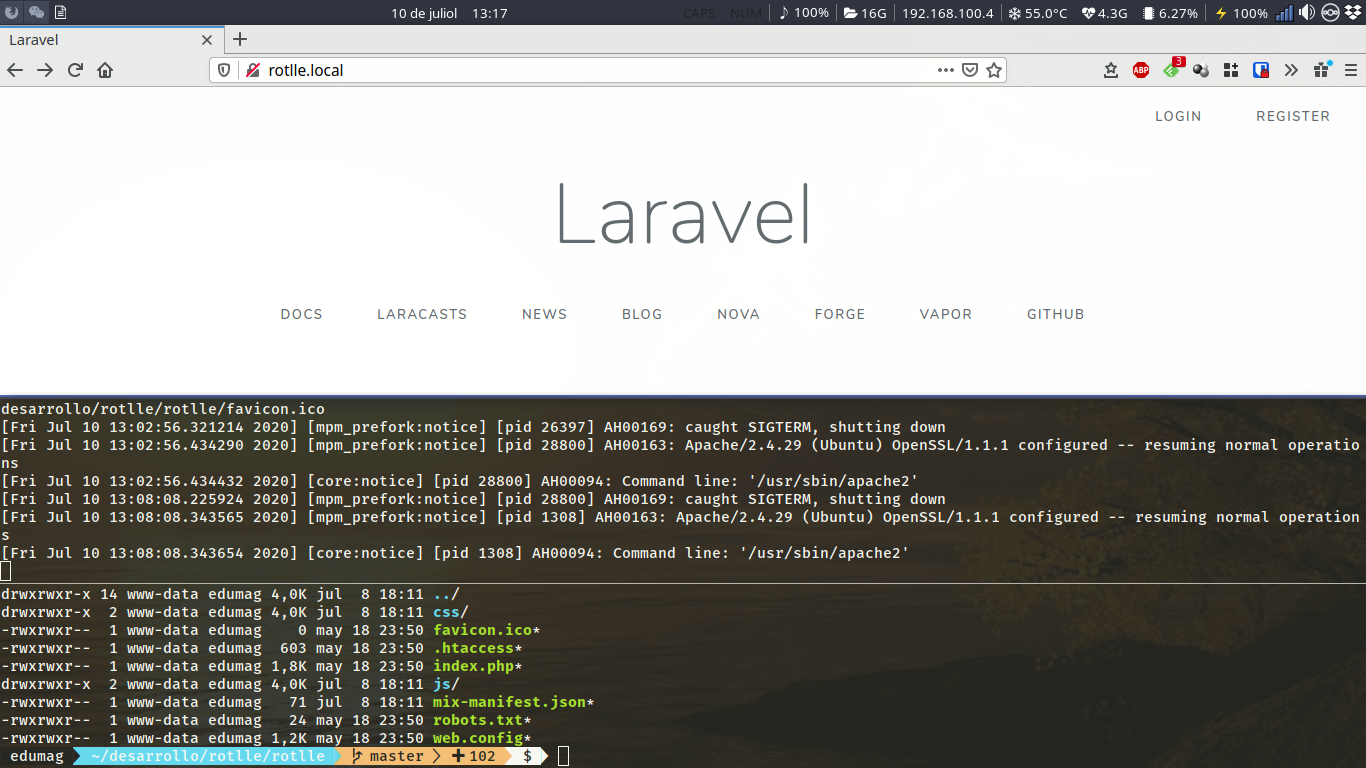Click the 10 de juliol date
The height and width of the screenshot is (768, 1366).
[424, 13]
